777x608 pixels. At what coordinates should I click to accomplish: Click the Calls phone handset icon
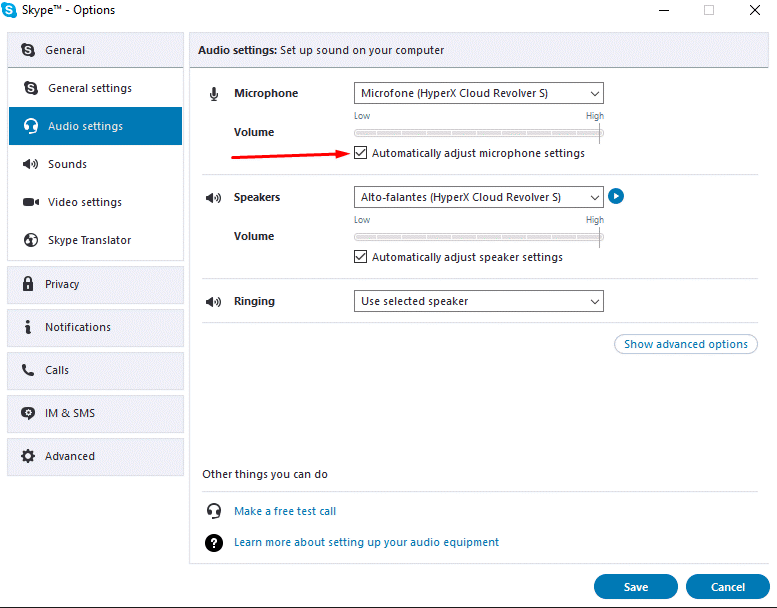point(28,370)
